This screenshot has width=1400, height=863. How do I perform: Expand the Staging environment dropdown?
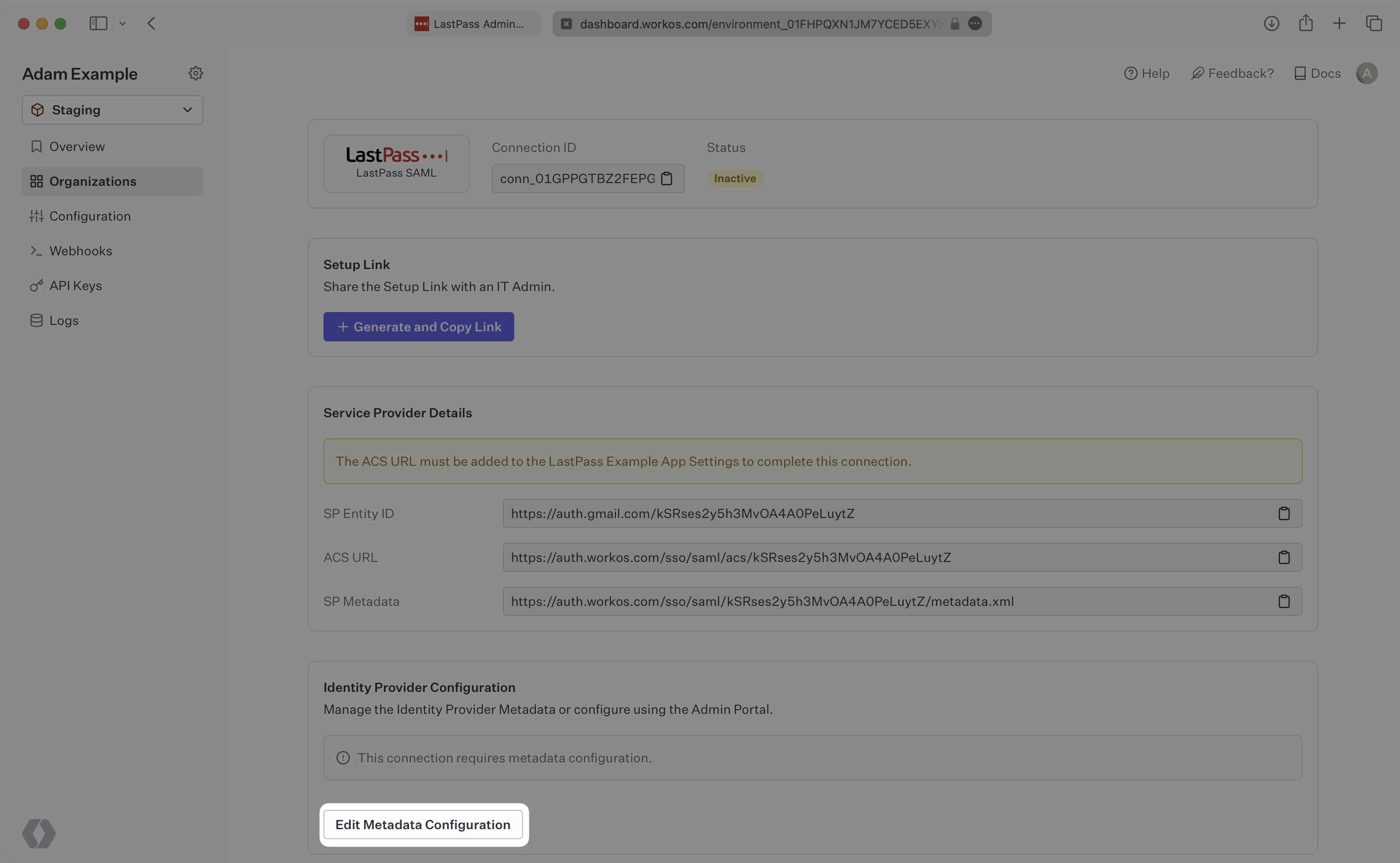pos(112,109)
